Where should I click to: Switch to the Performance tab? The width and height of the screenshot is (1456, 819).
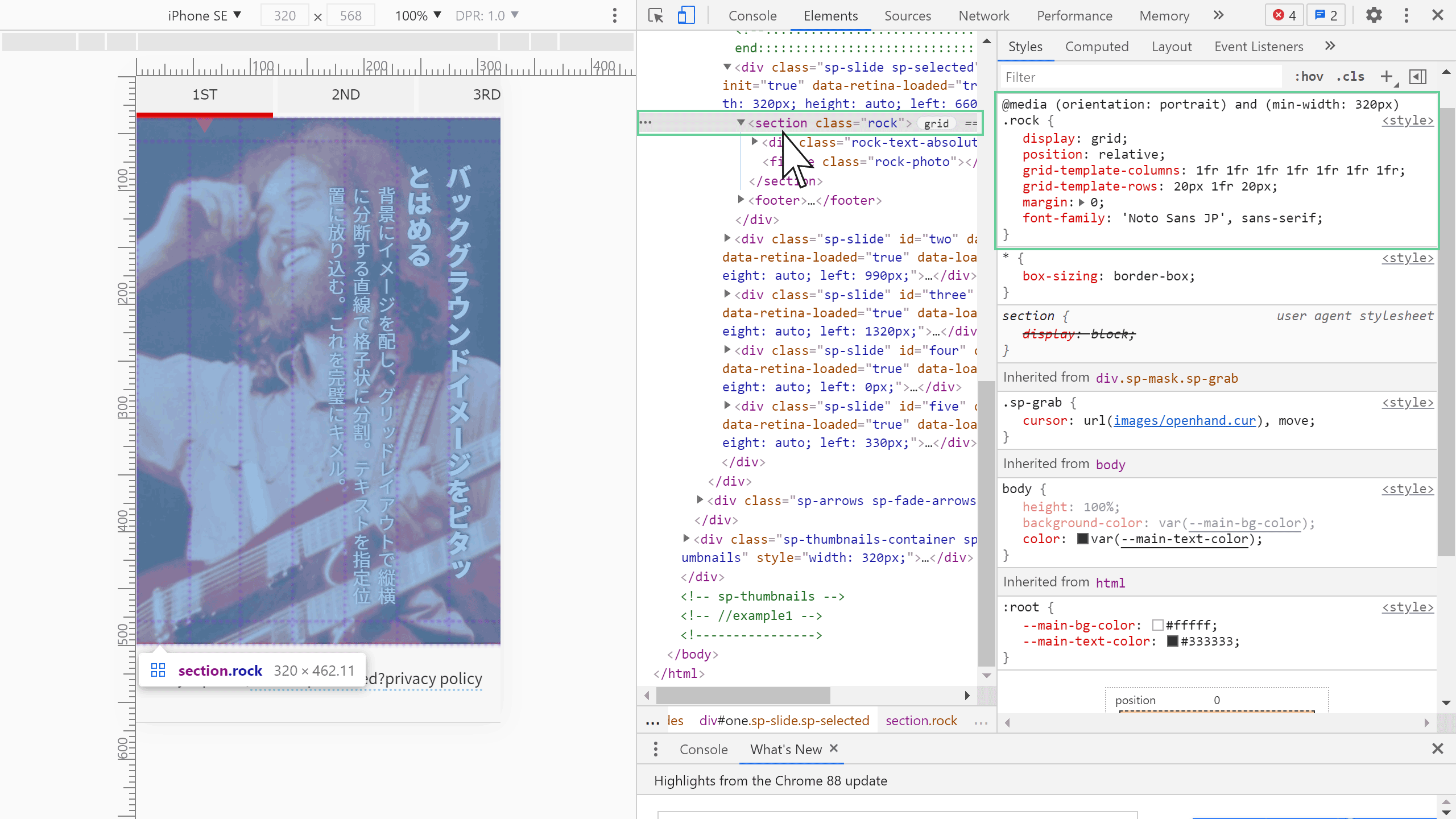click(x=1074, y=15)
